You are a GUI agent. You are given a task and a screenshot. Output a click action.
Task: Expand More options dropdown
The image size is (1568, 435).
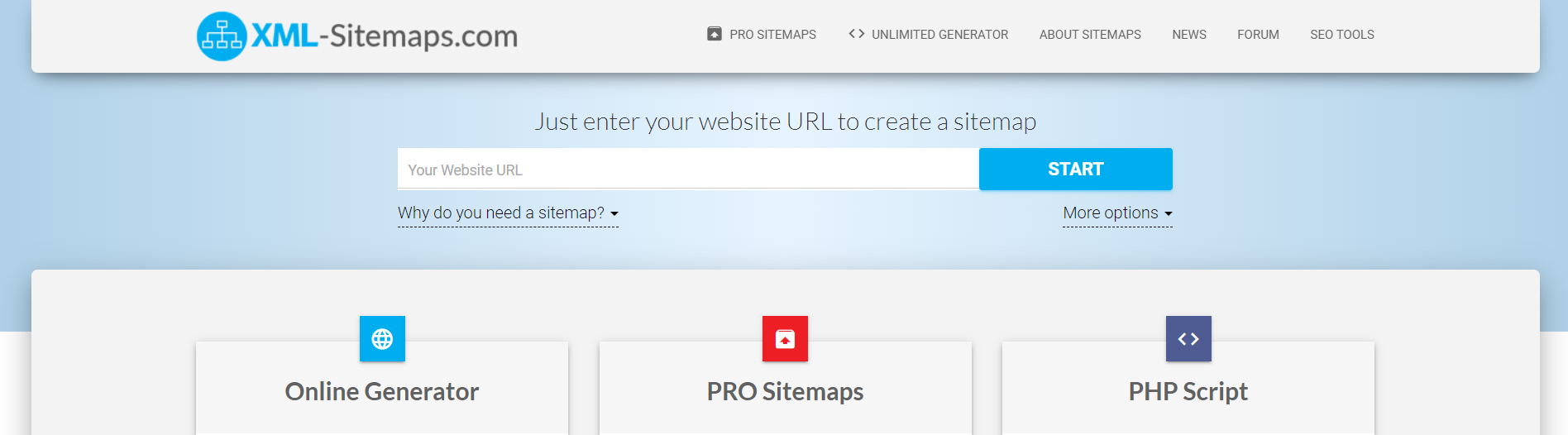tap(1117, 213)
